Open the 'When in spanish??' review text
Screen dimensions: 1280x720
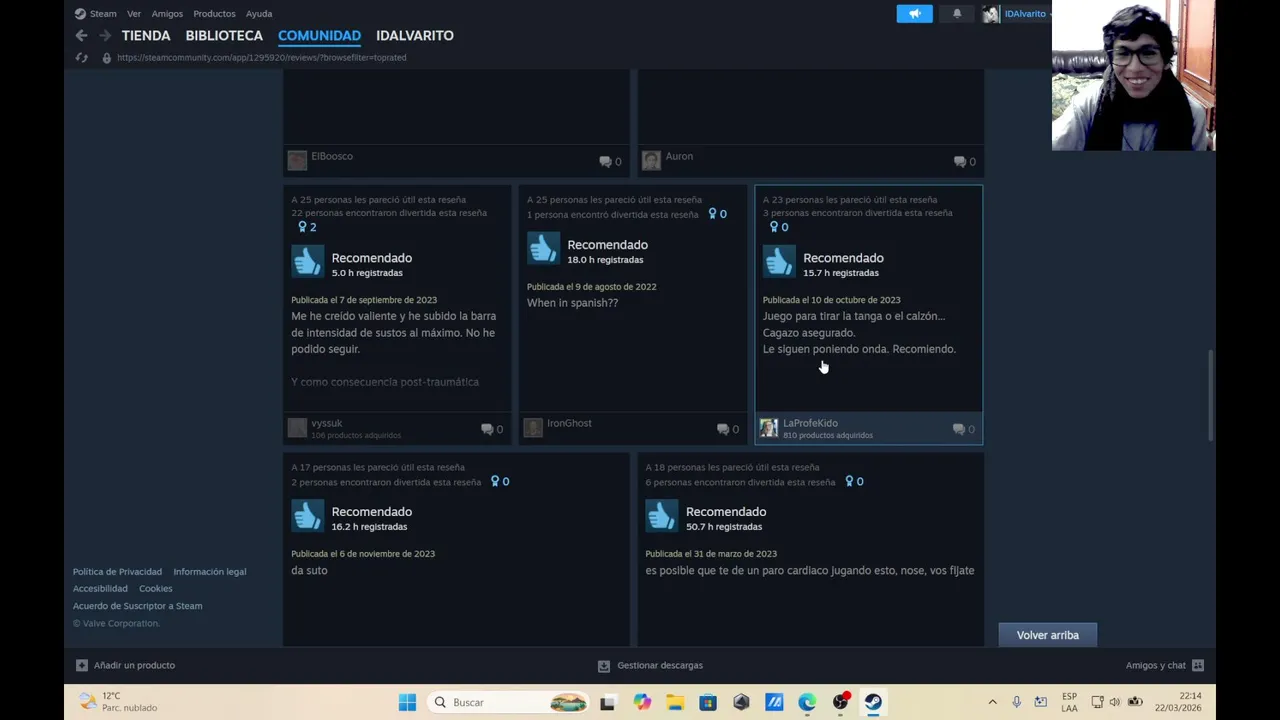coord(572,303)
